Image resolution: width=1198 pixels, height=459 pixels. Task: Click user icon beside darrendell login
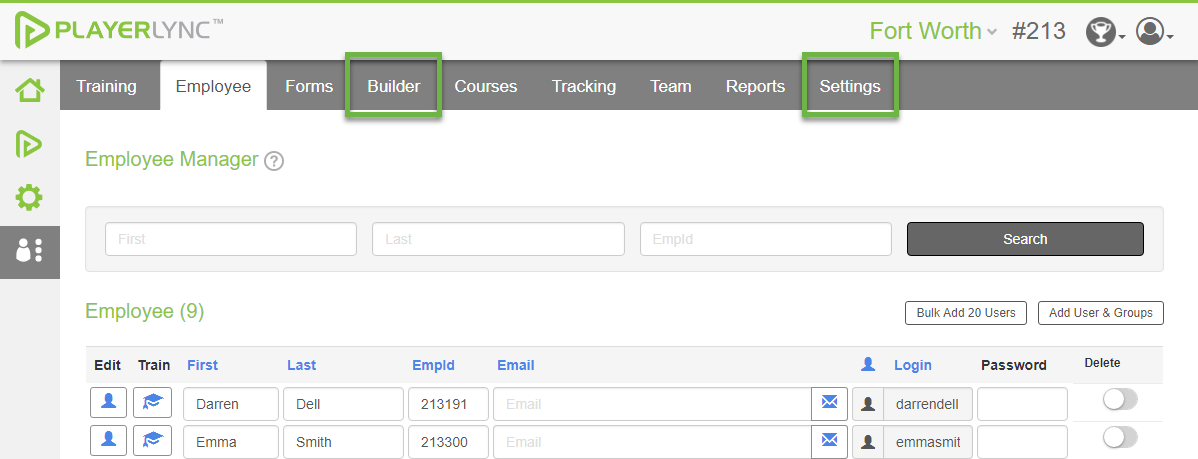[x=867, y=404]
